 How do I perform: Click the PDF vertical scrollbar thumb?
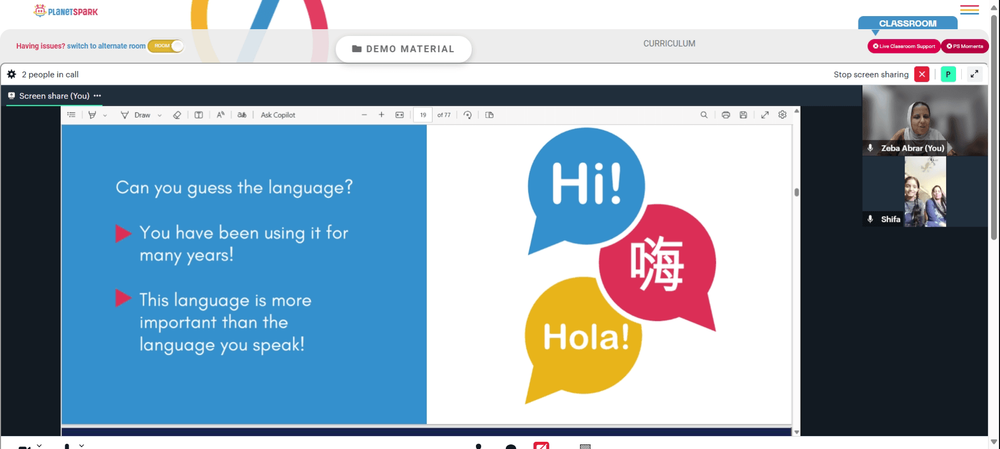click(x=796, y=192)
